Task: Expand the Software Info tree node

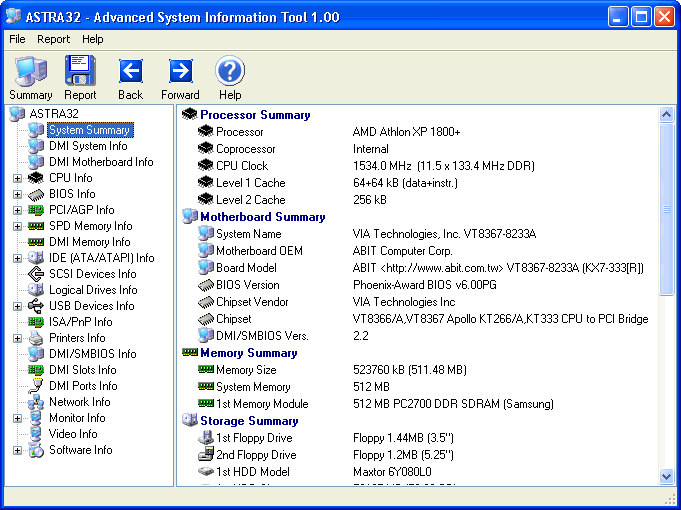Action: pos(17,450)
